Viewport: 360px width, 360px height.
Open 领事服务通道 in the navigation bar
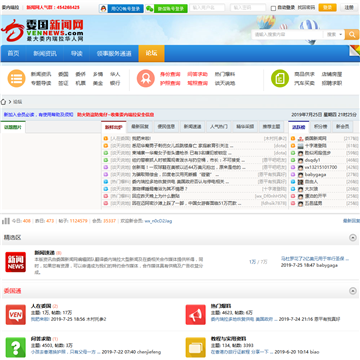[x=114, y=54]
